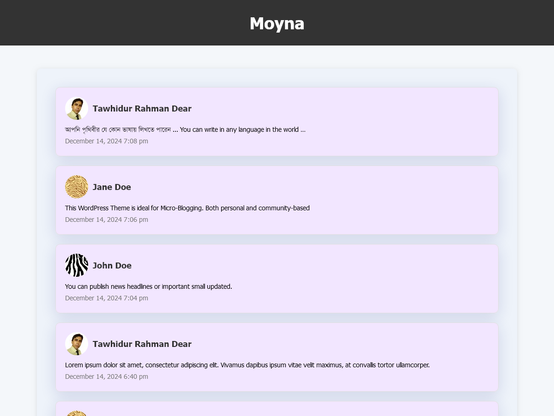
Task: Open the December 14, 2024 7:06 pm timestamp
Action: coord(106,219)
